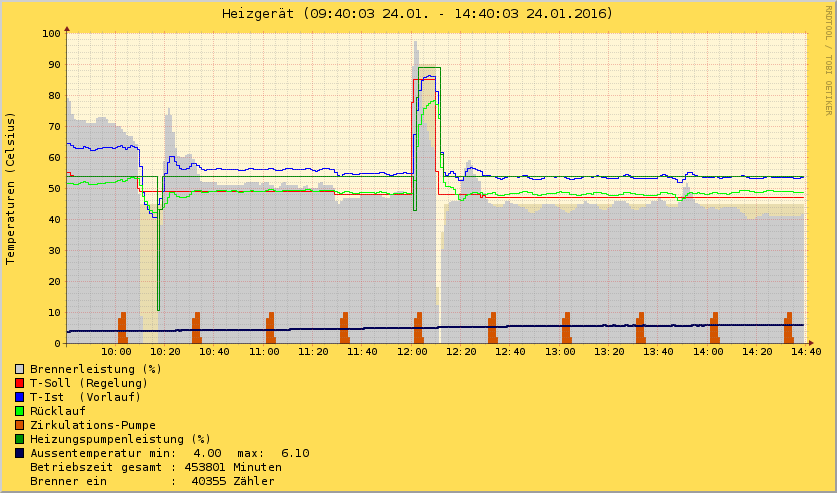Click the dark green Heizungspumpenleistung legend swatch
This screenshot has height=493, width=837.
pyautogui.click(x=20, y=439)
